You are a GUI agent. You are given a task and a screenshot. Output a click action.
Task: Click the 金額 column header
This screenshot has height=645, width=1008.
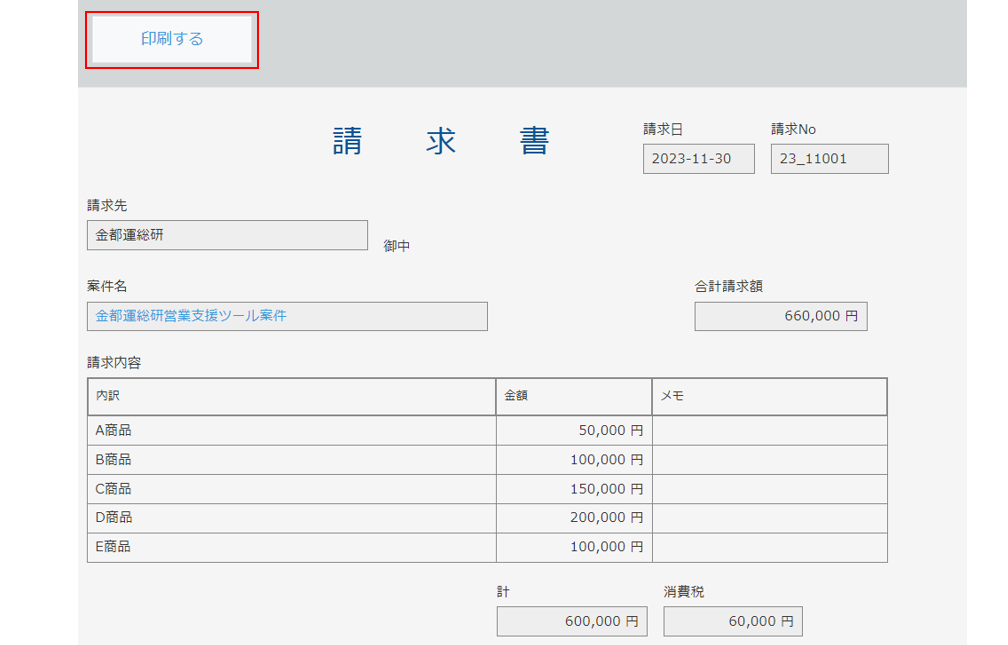click(573, 396)
